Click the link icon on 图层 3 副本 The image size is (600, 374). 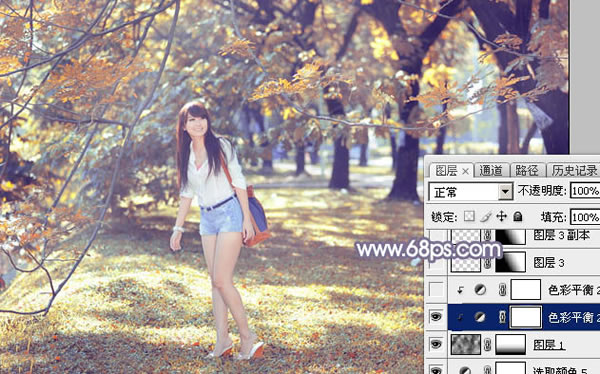point(487,235)
